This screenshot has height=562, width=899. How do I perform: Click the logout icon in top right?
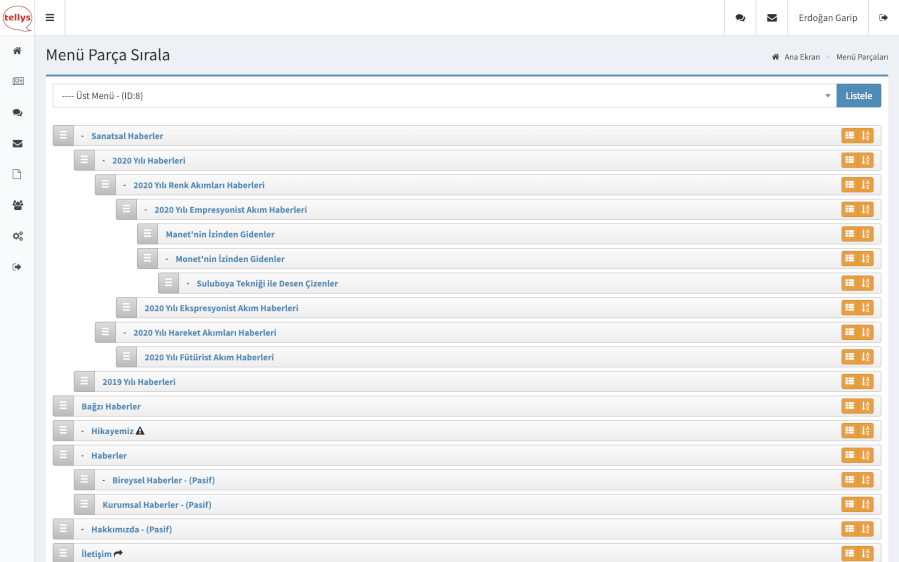pos(883,18)
